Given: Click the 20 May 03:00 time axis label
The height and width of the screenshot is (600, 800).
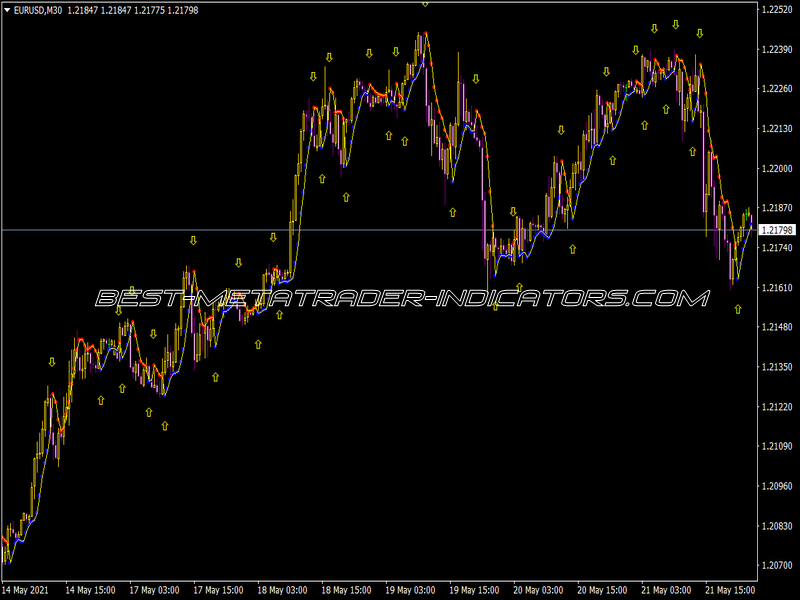Looking at the screenshot, I should pyautogui.click(x=538, y=590).
